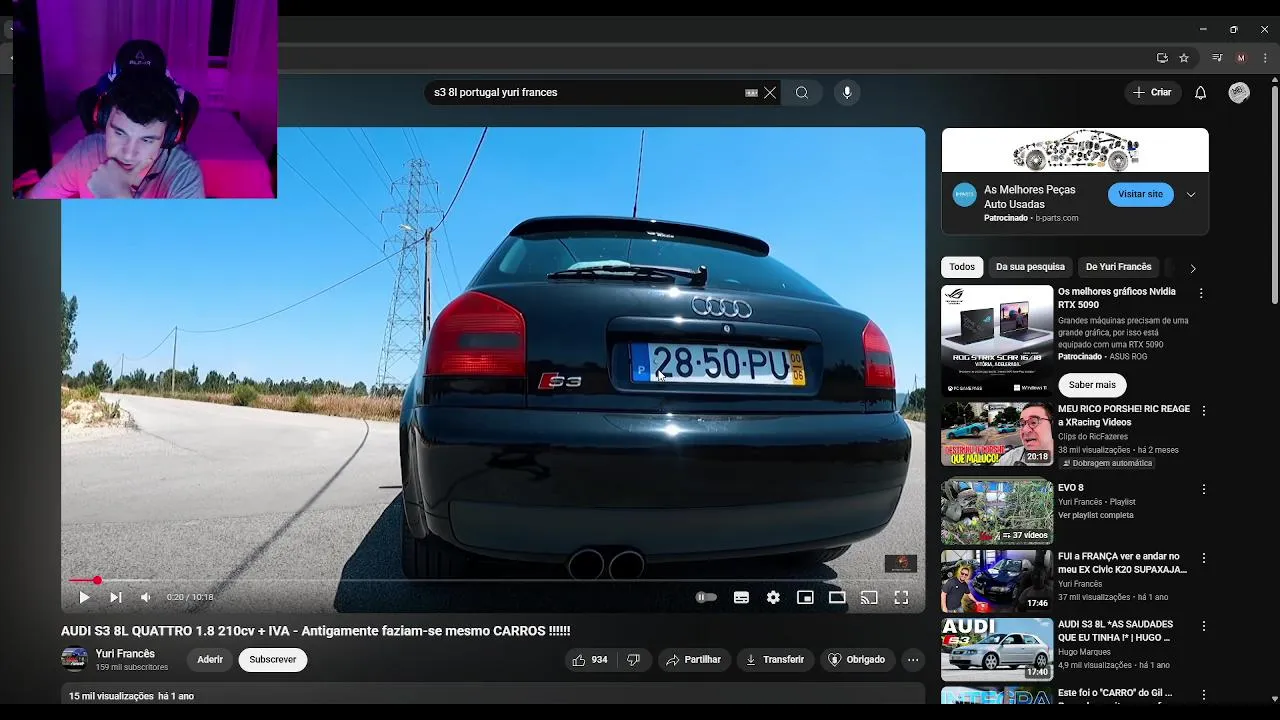
Task: Mute the video volume speaker icon
Action: [x=146, y=597]
